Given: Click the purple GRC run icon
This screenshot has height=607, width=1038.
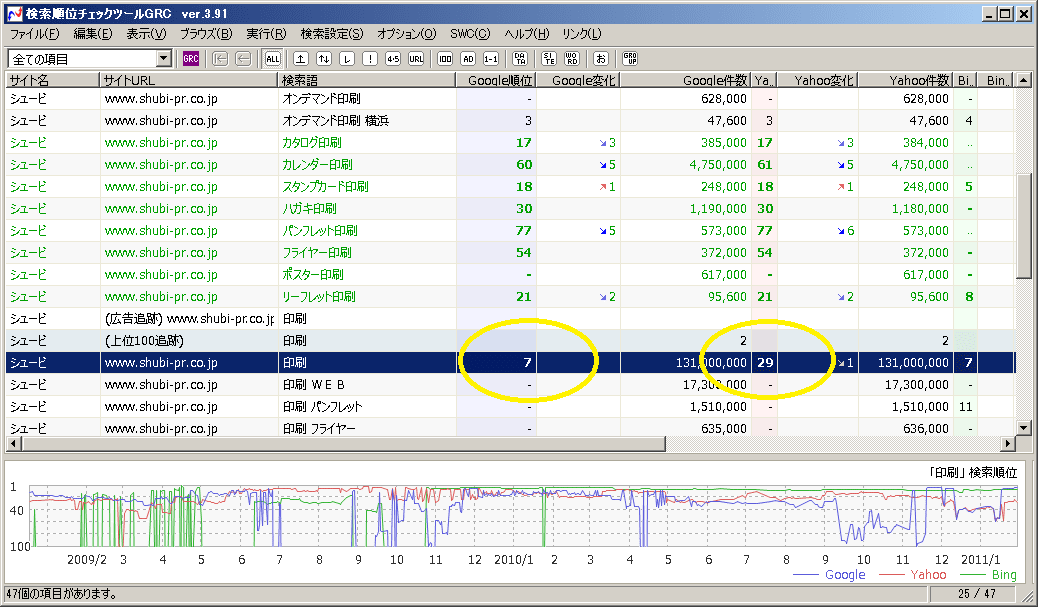Looking at the screenshot, I should 191,59.
